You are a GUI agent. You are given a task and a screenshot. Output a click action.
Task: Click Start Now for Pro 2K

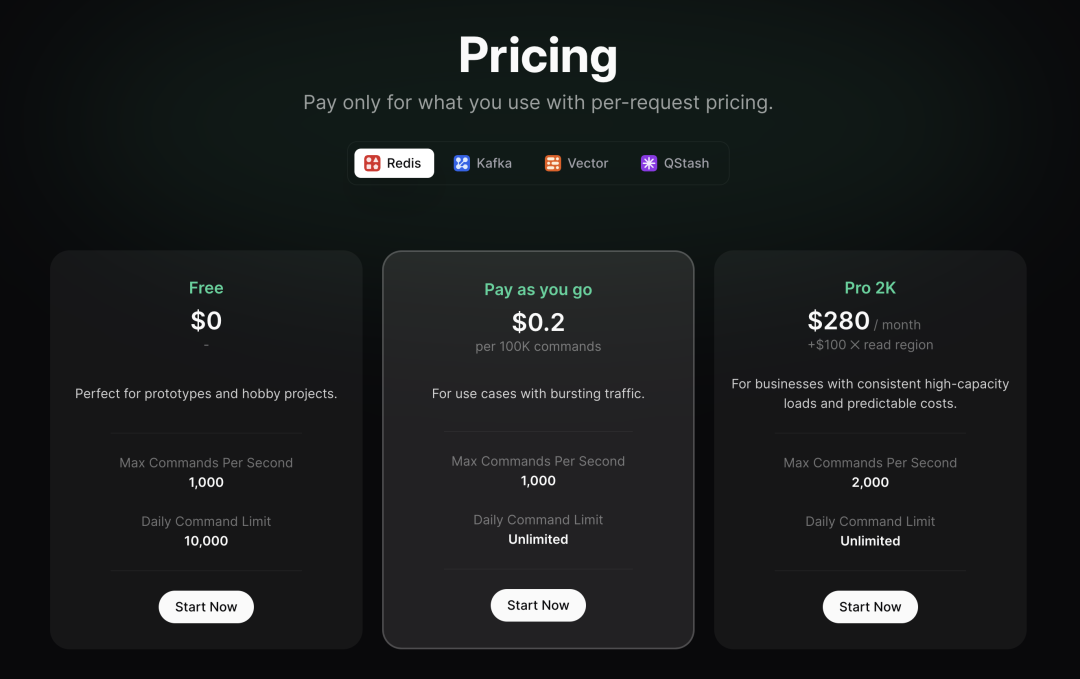(x=870, y=606)
